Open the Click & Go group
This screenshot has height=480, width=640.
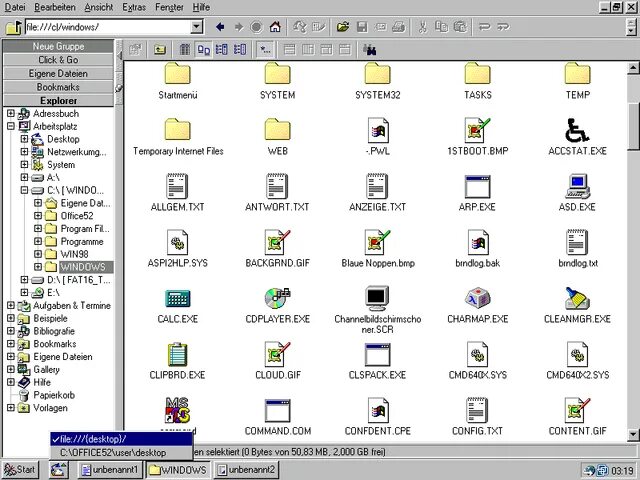(58, 60)
